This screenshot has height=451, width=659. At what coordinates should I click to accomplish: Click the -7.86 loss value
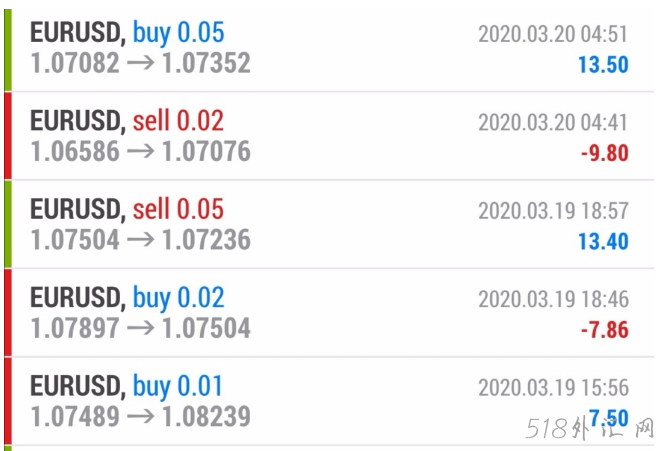tap(604, 329)
